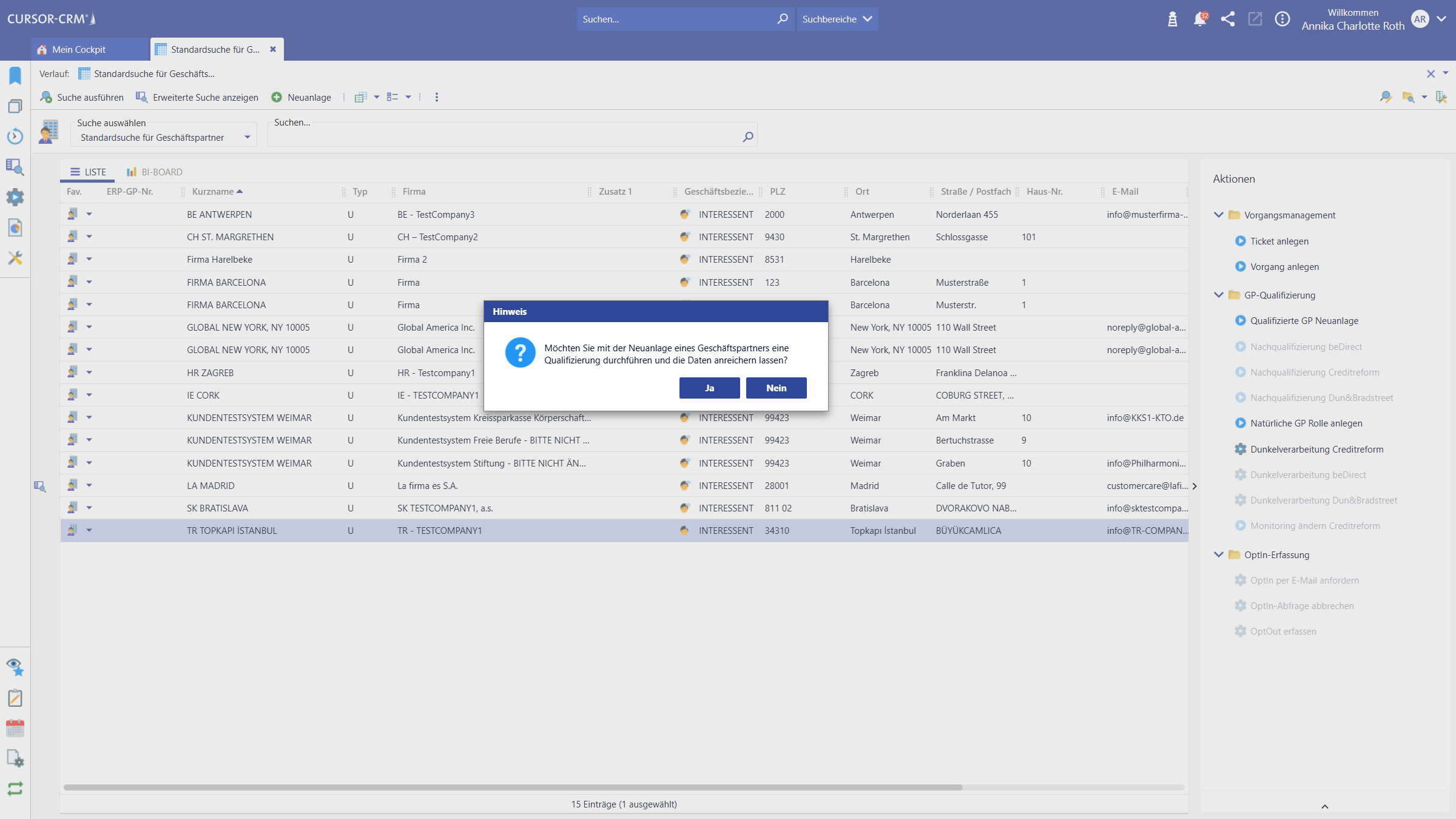Open the folder-search dropdown arrow at toolbar right
The image size is (1456, 819).
coord(1424,97)
